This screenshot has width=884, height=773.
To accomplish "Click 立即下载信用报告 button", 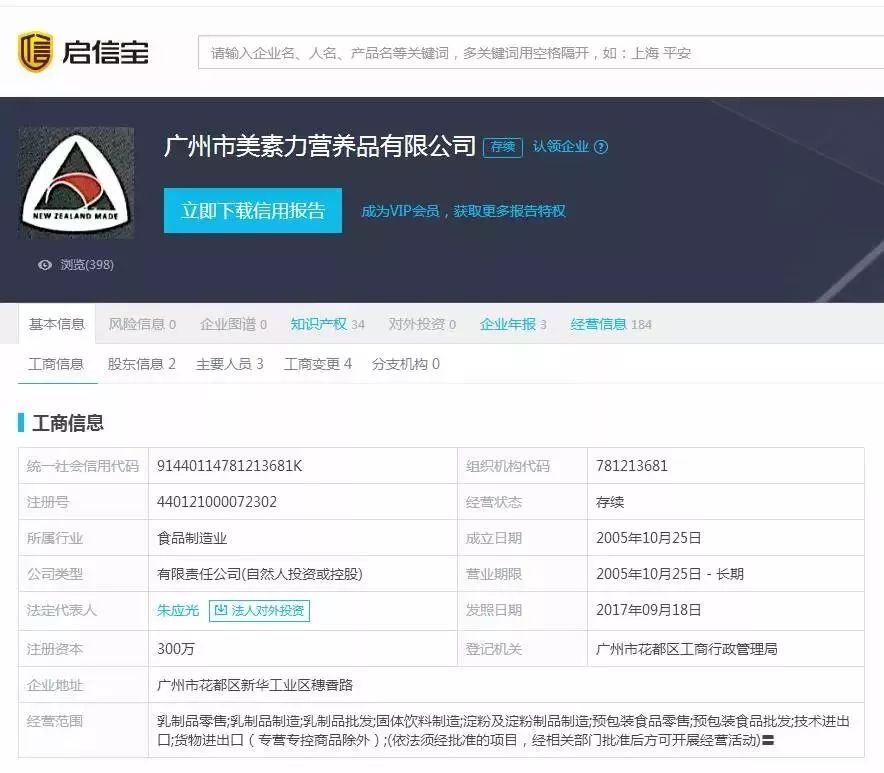I will [253, 210].
